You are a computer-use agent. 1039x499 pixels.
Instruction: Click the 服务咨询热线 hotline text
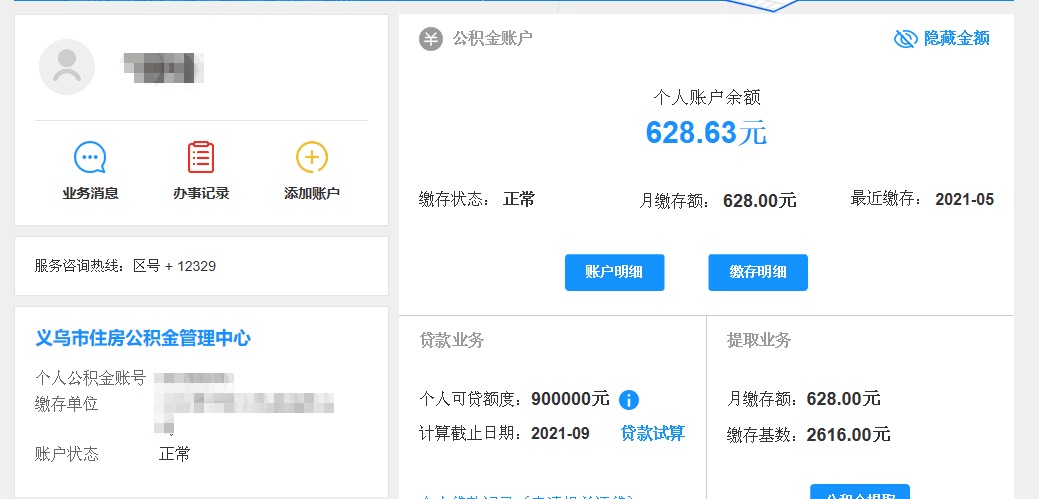point(125,266)
